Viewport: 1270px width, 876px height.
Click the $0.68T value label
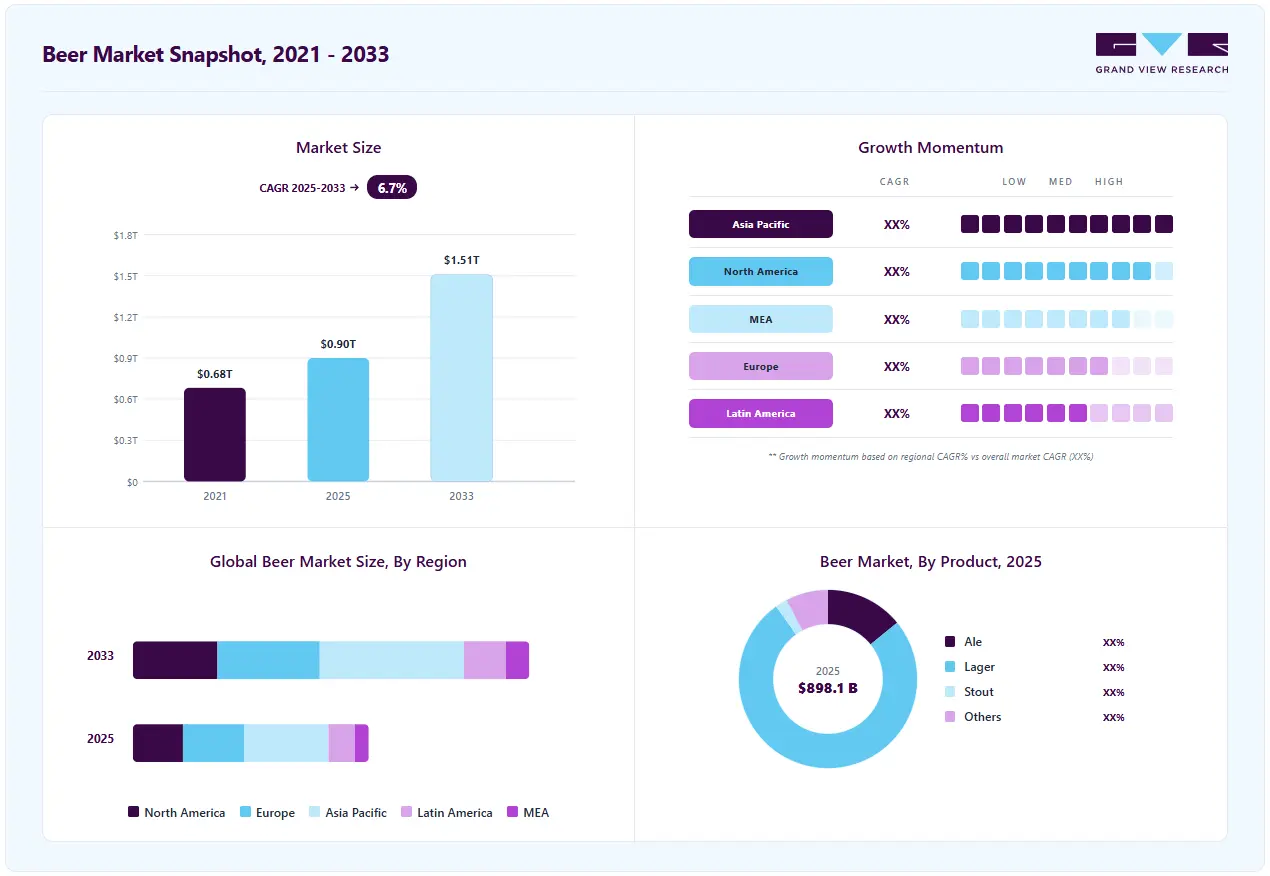(215, 374)
